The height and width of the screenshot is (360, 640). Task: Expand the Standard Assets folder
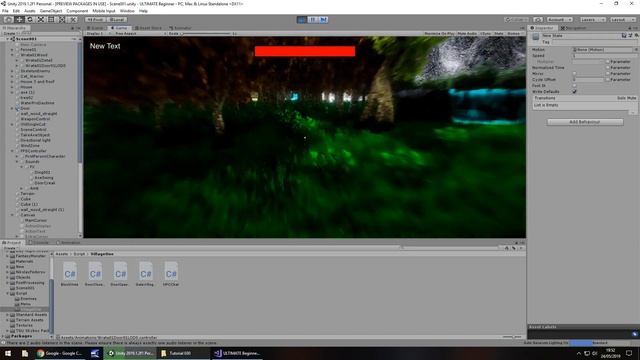(x=7, y=315)
